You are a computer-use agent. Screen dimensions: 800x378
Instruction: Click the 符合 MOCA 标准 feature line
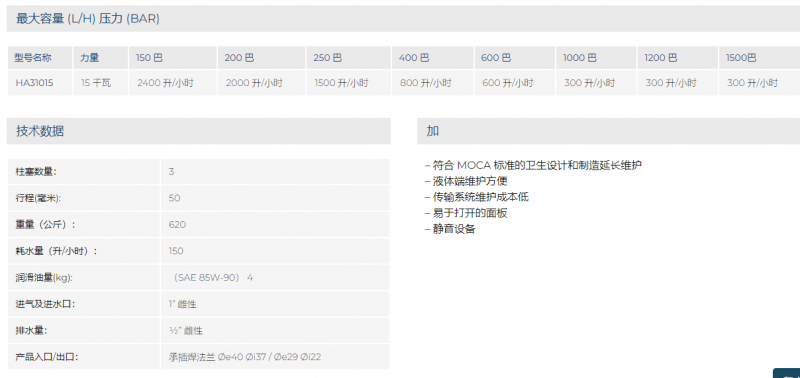pos(533,165)
